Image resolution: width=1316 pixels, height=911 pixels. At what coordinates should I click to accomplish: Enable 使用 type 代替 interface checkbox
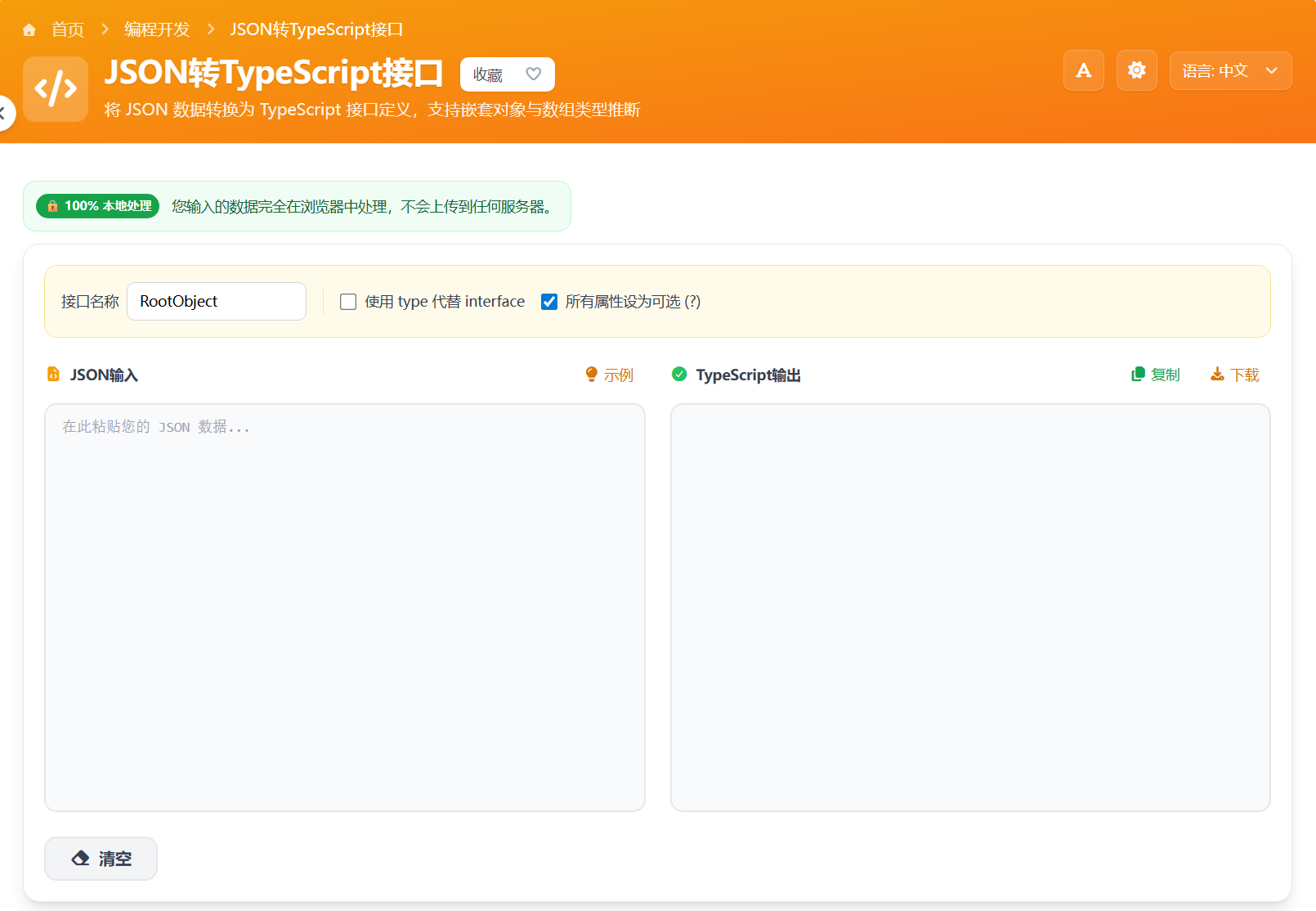[x=348, y=302]
